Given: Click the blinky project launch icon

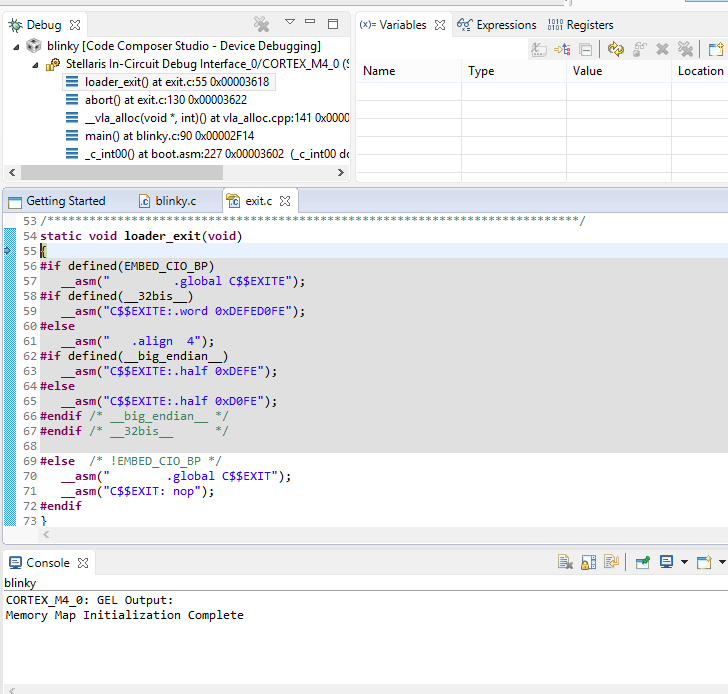Looking at the screenshot, I should (x=33, y=46).
